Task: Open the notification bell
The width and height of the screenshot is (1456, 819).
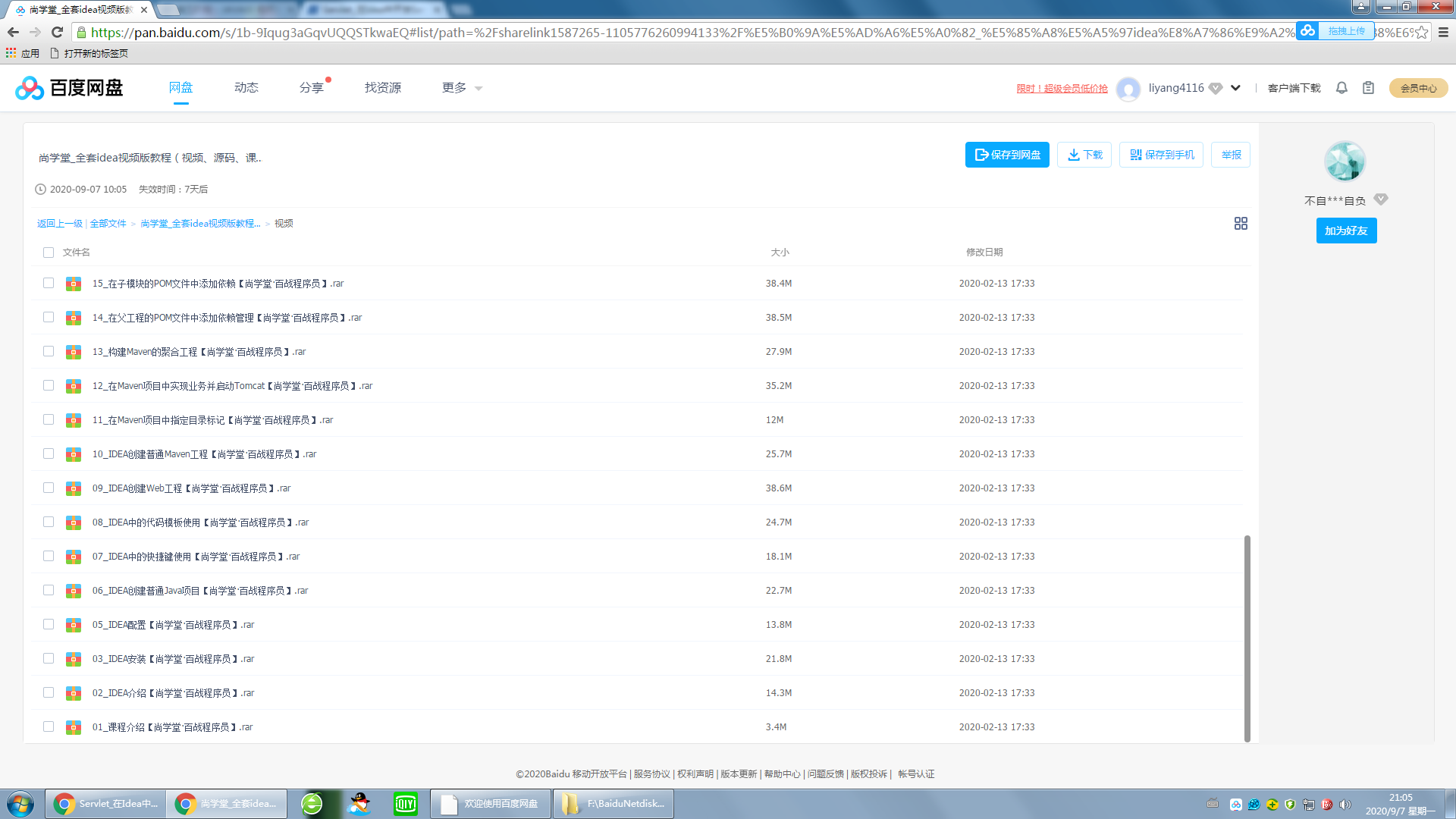Action: 1341,88
